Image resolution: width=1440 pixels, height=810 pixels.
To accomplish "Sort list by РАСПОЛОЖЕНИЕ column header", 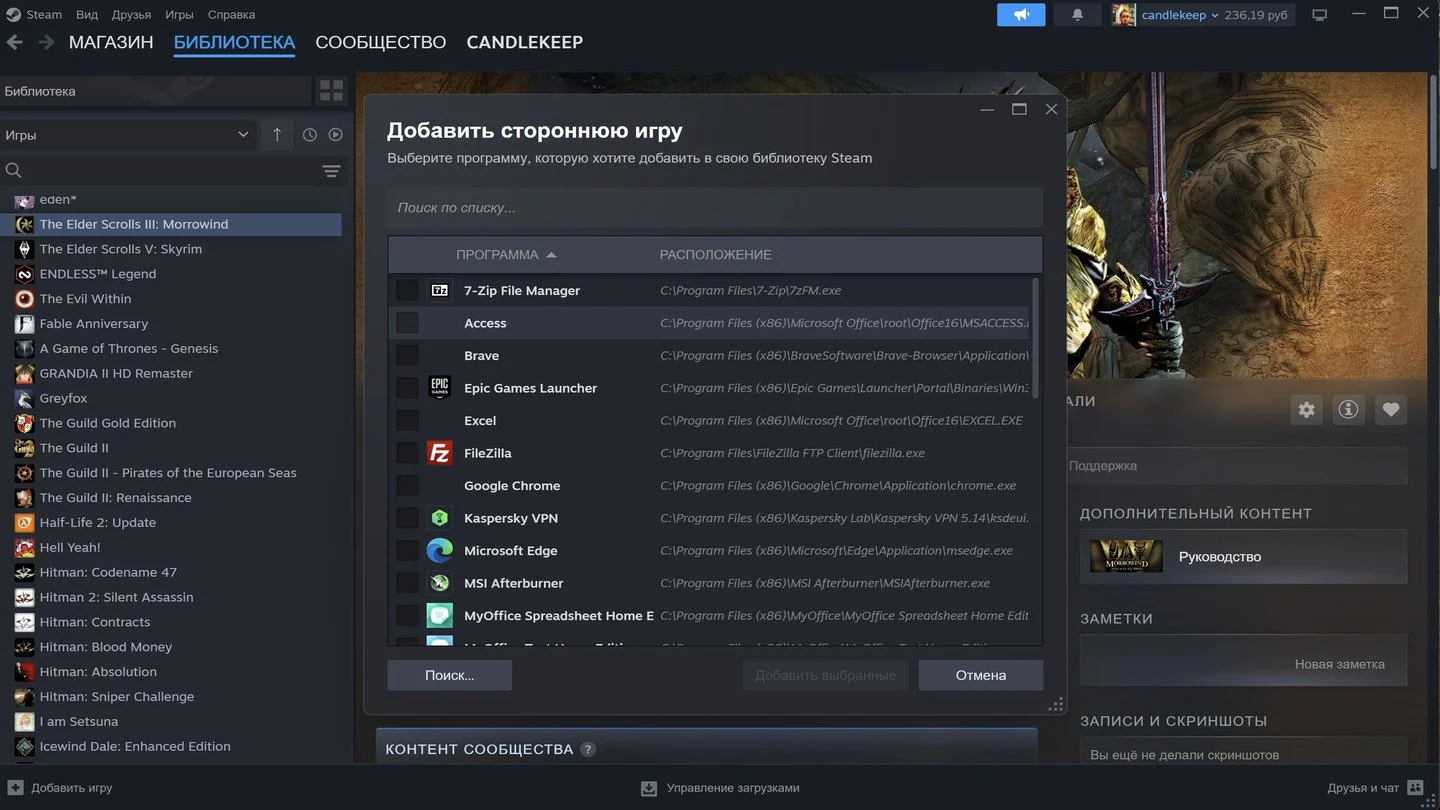I will (715, 255).
